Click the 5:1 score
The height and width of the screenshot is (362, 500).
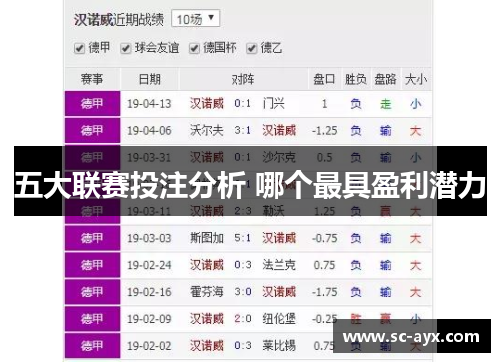[x=243, y=238]
